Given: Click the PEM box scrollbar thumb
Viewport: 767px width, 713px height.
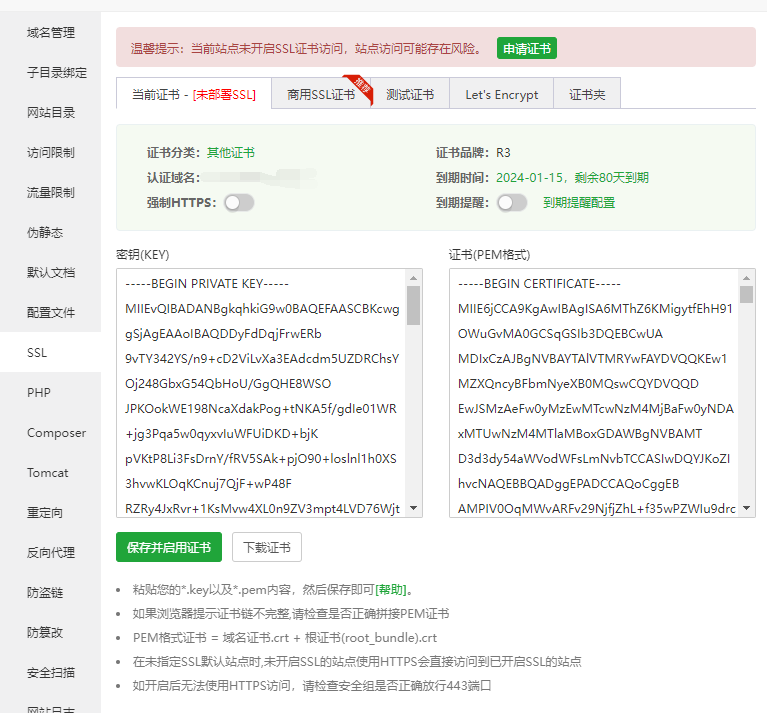Looking at the screenshot, I should pos(746,295).
